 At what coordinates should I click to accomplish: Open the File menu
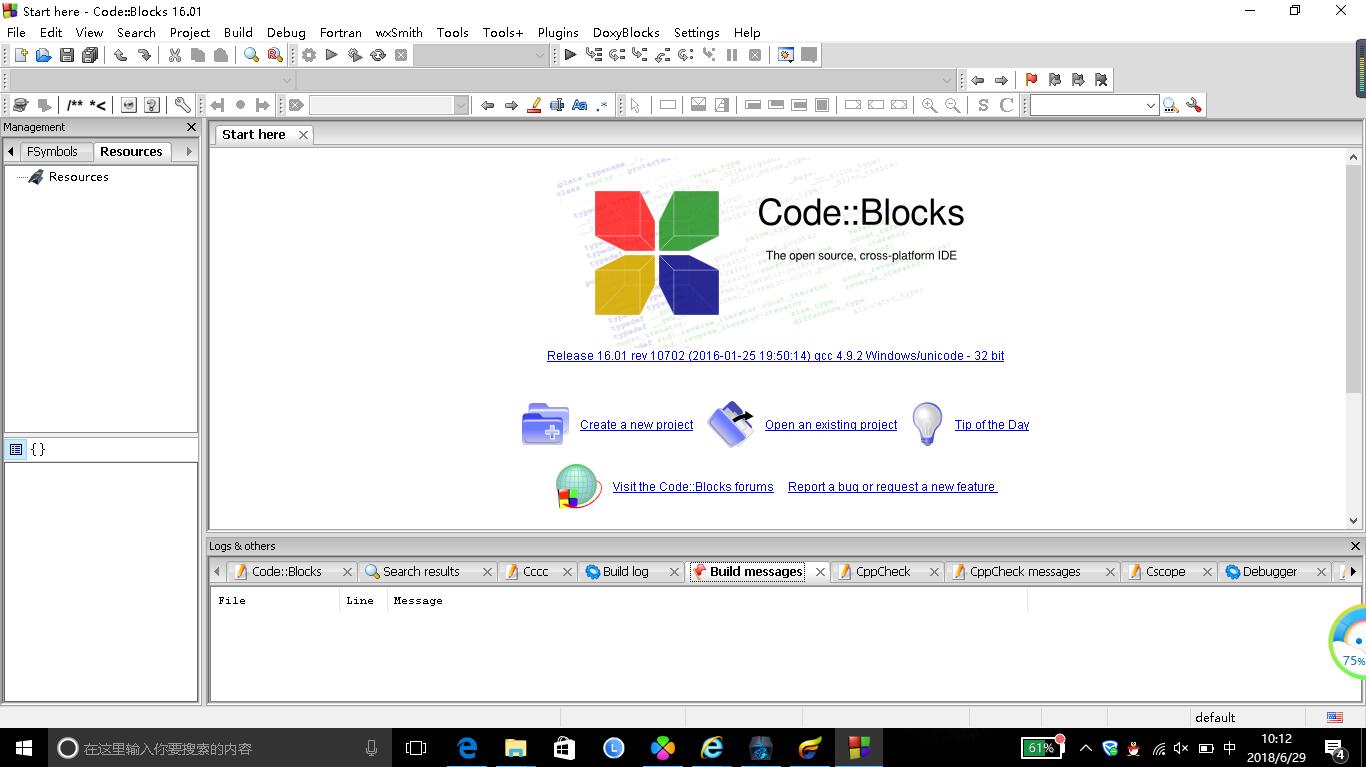click(16, 32)
